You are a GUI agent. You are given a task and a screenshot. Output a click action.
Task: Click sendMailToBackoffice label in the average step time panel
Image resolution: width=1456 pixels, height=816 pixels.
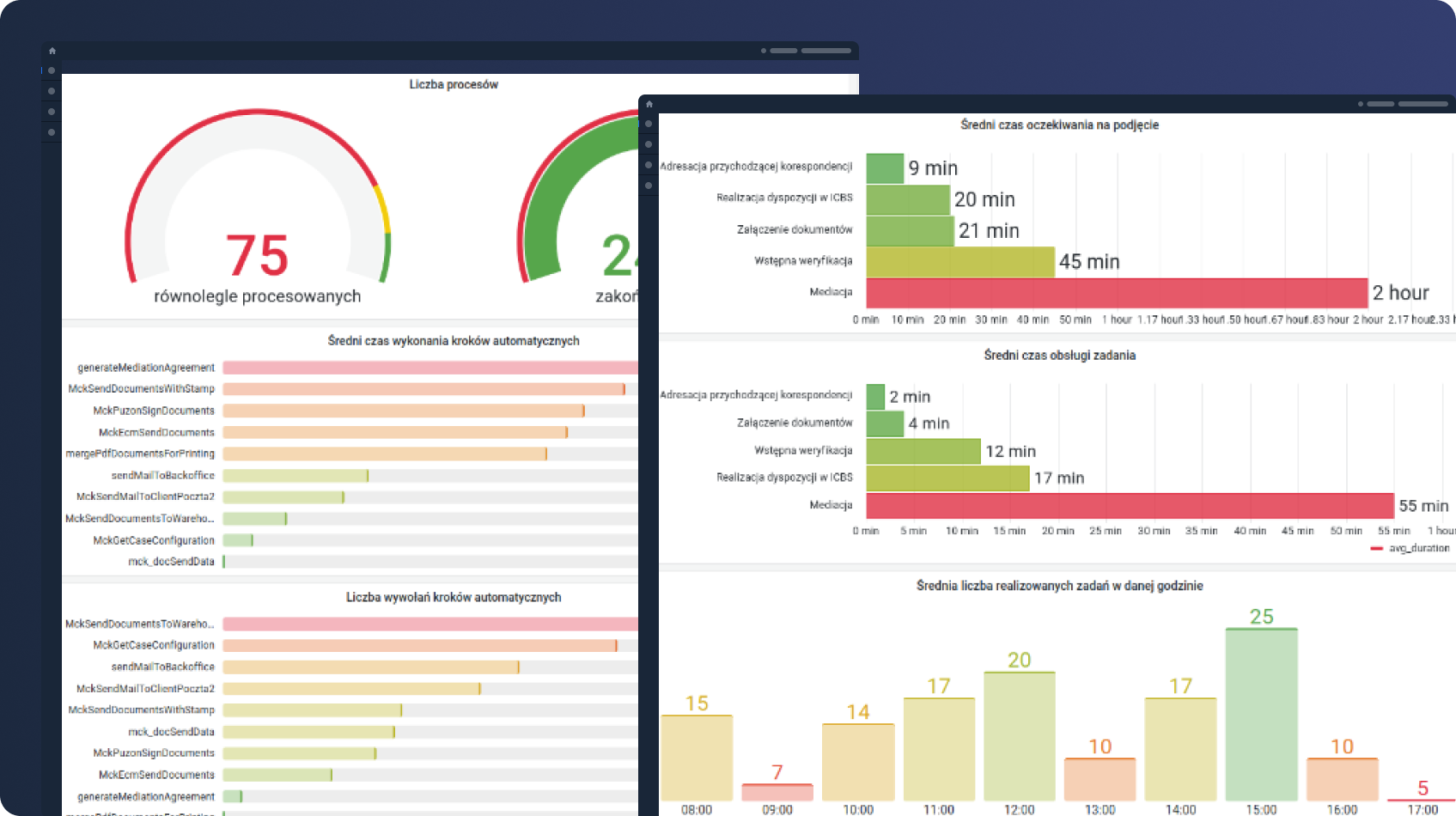(162, 475)
